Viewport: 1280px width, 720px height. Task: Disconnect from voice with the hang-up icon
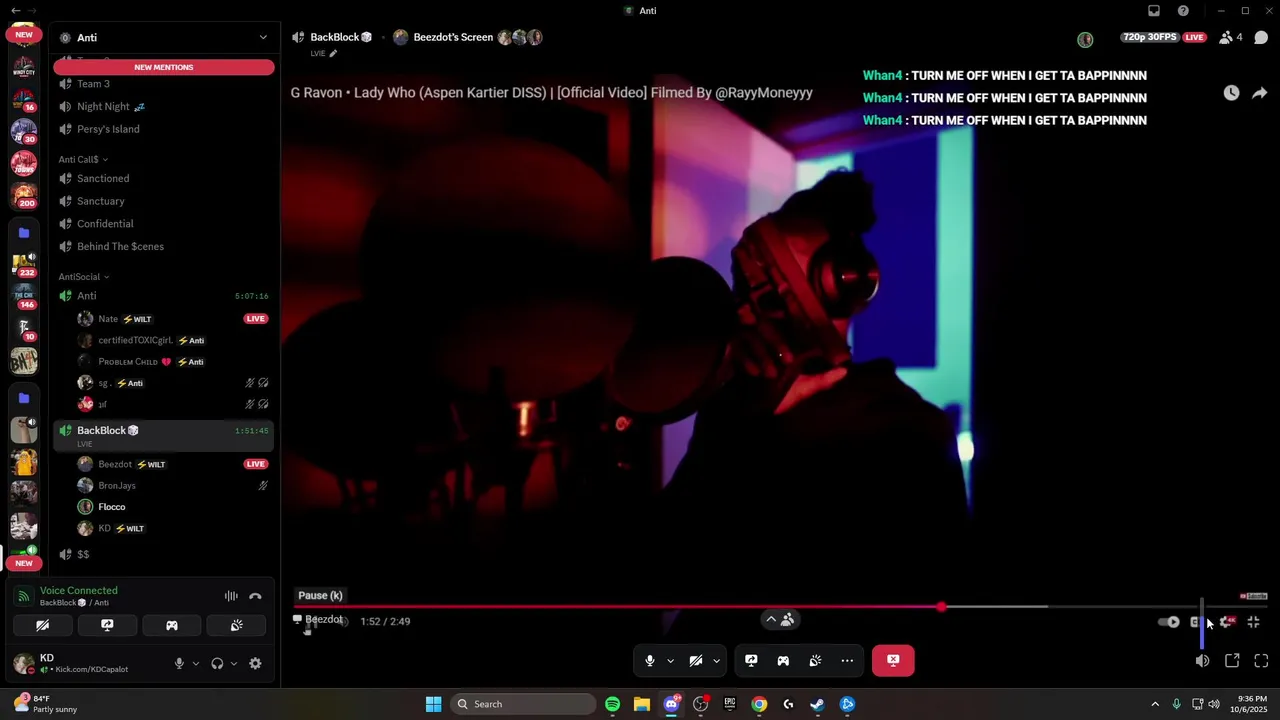[x=255, y=596]
